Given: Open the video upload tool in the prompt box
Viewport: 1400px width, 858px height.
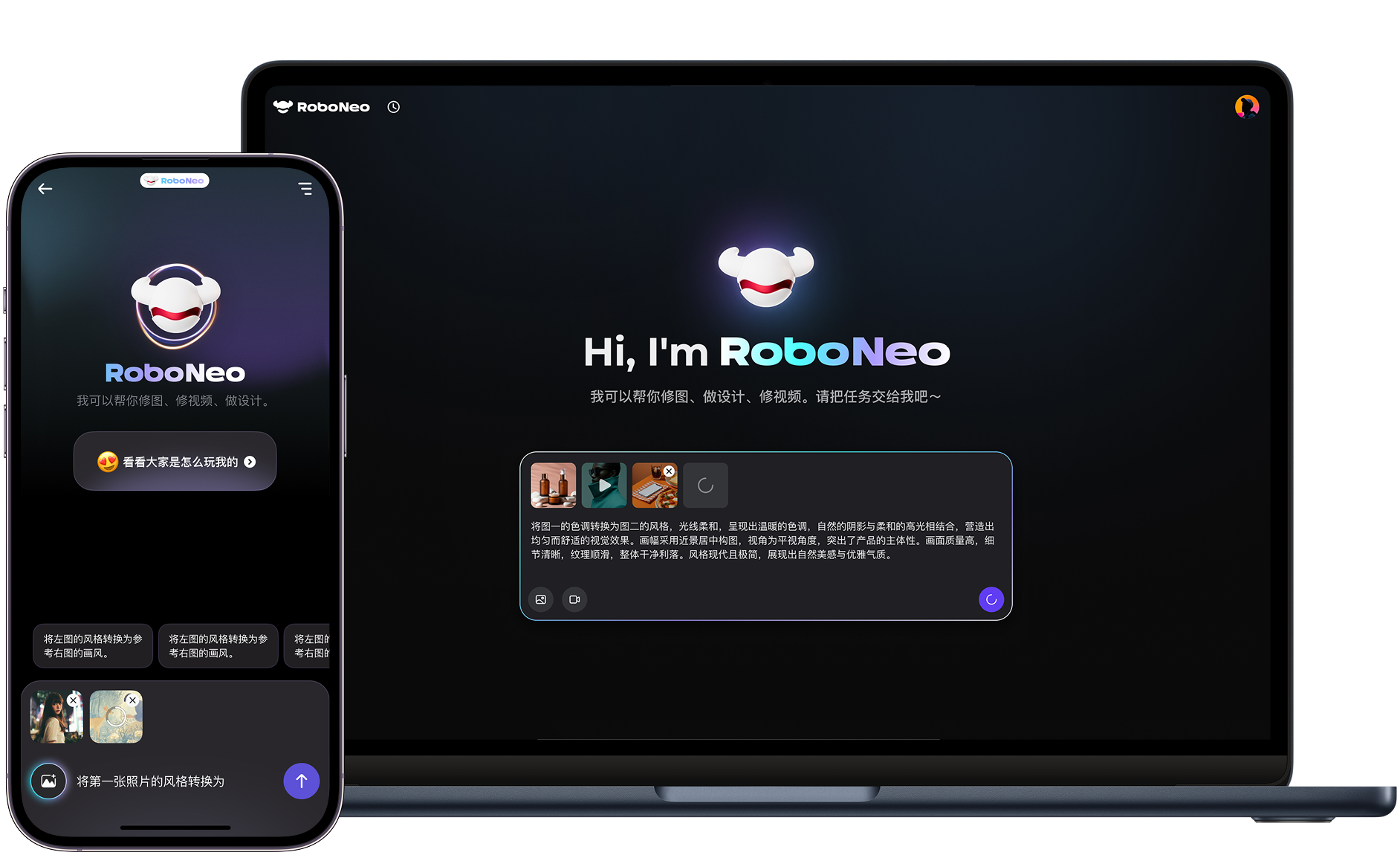Looking at the screenshot, I should coord(574,599).
